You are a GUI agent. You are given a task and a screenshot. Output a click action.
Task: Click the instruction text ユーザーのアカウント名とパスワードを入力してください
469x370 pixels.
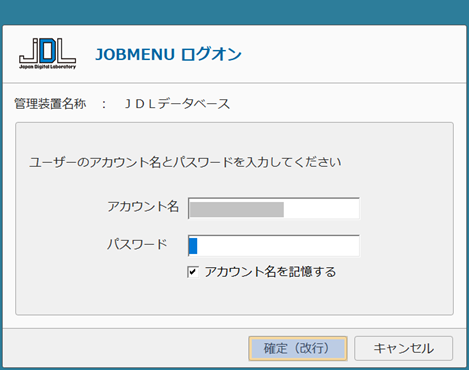185,162
